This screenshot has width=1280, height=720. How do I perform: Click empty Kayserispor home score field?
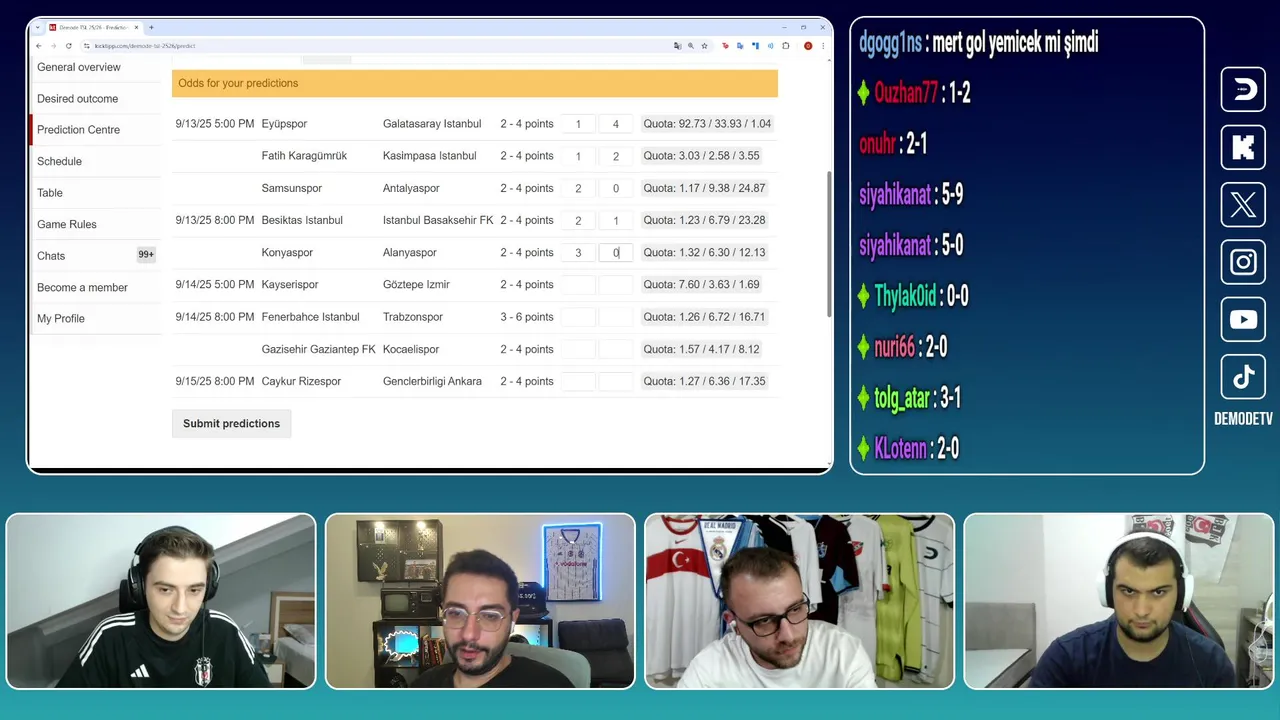[578, 285]
